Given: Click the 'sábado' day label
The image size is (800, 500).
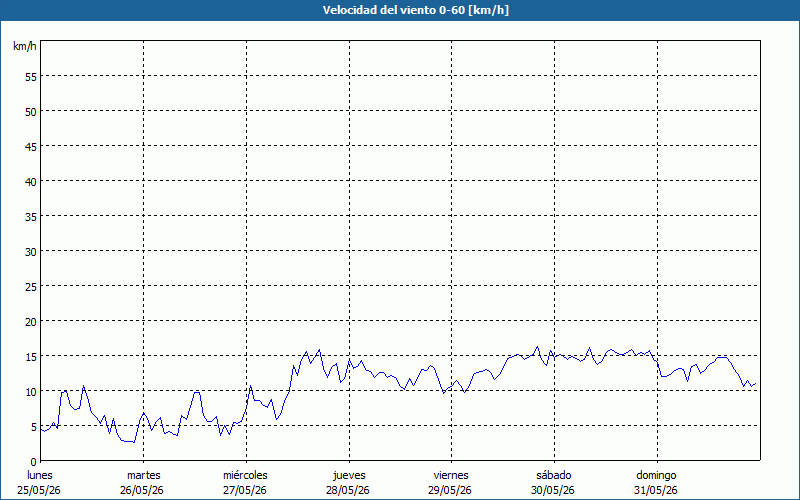Looking at the screenshot, I should pyautogui.click(x=554, y=475).
